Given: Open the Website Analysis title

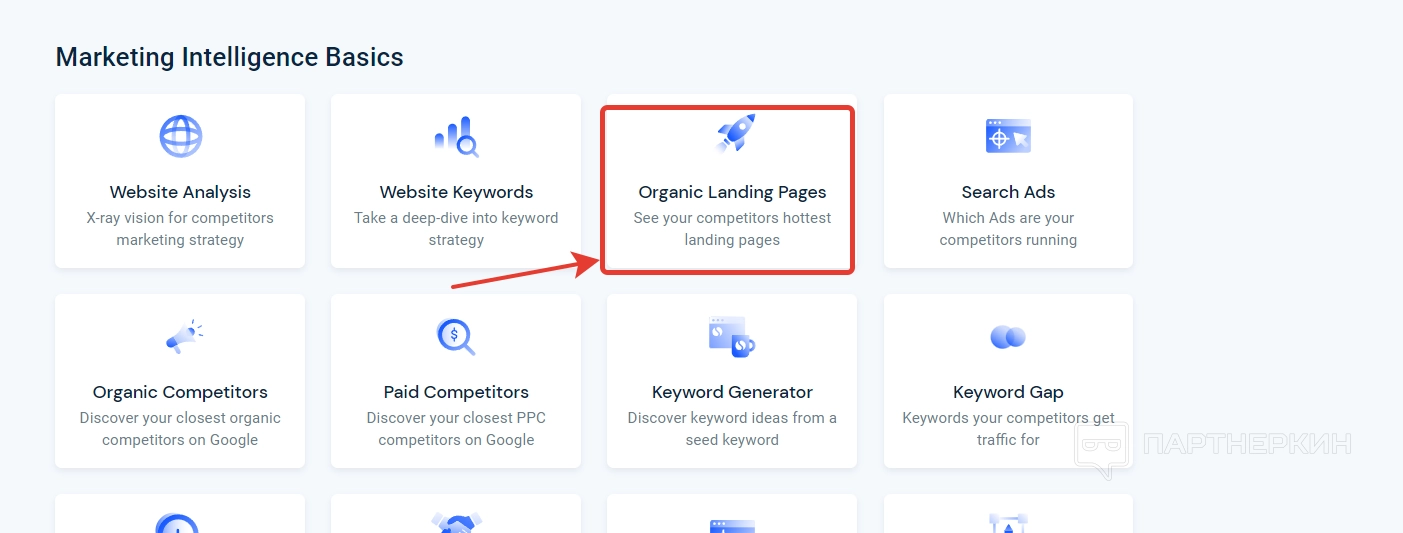Looking at the screenshot, I should pyautogui.click(x=180, y=192).
